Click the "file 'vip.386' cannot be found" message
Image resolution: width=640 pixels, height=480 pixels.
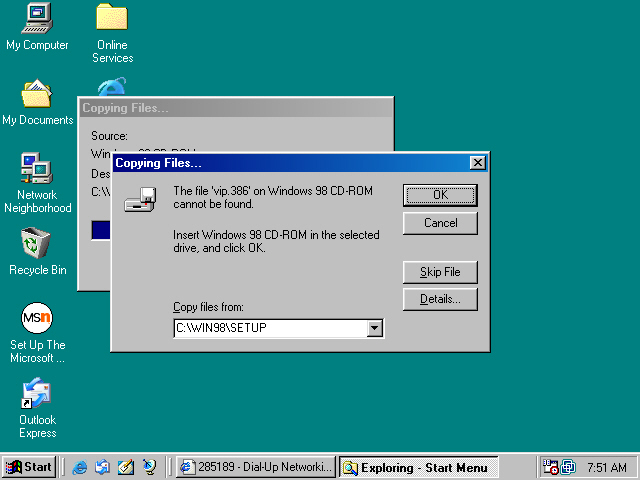tap(273, 197)
